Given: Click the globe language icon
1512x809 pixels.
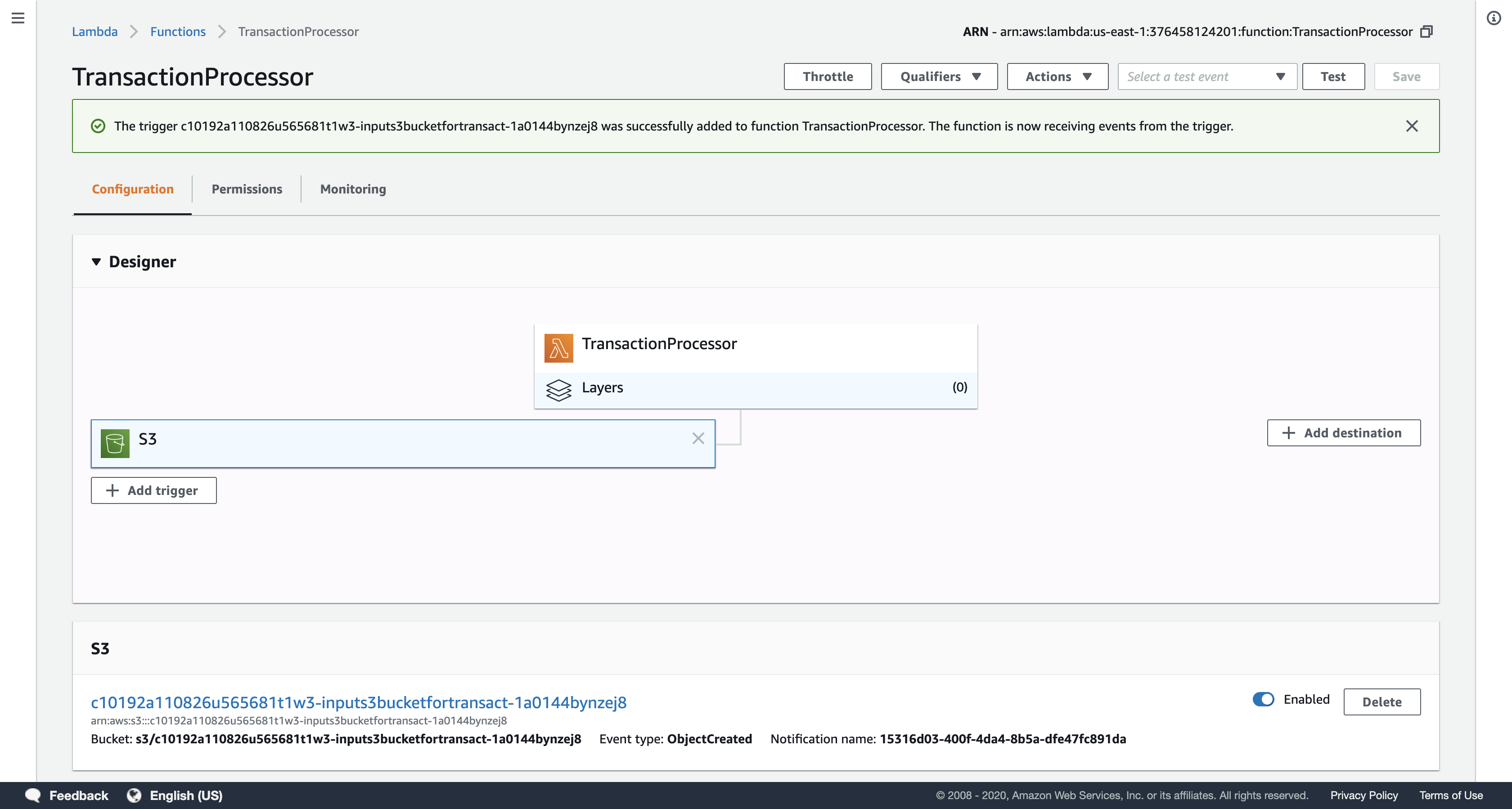Looking at the screenshot, I should tap(135, 795).
